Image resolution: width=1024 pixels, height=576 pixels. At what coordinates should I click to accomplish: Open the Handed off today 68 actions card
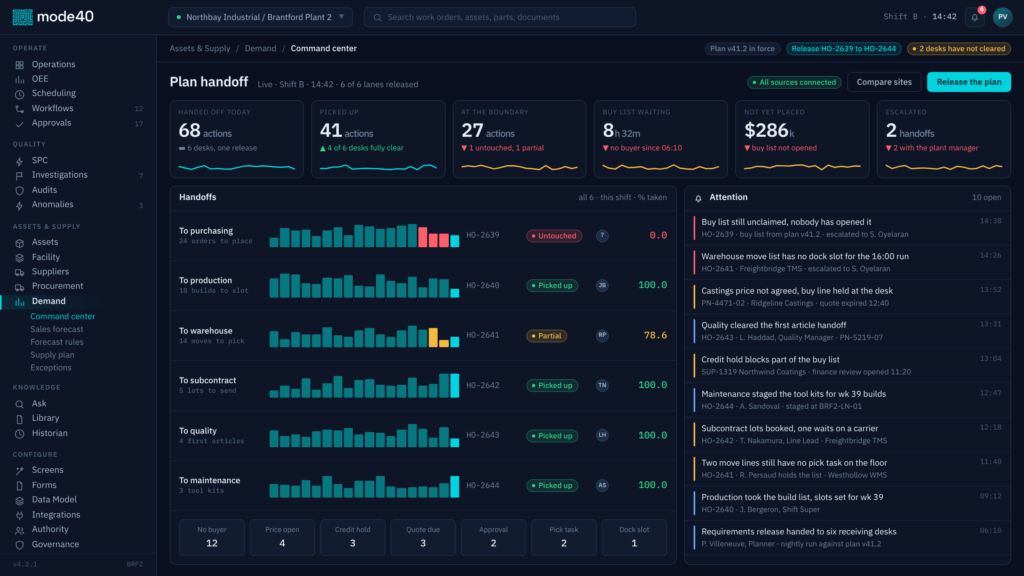tap(236, 139)
